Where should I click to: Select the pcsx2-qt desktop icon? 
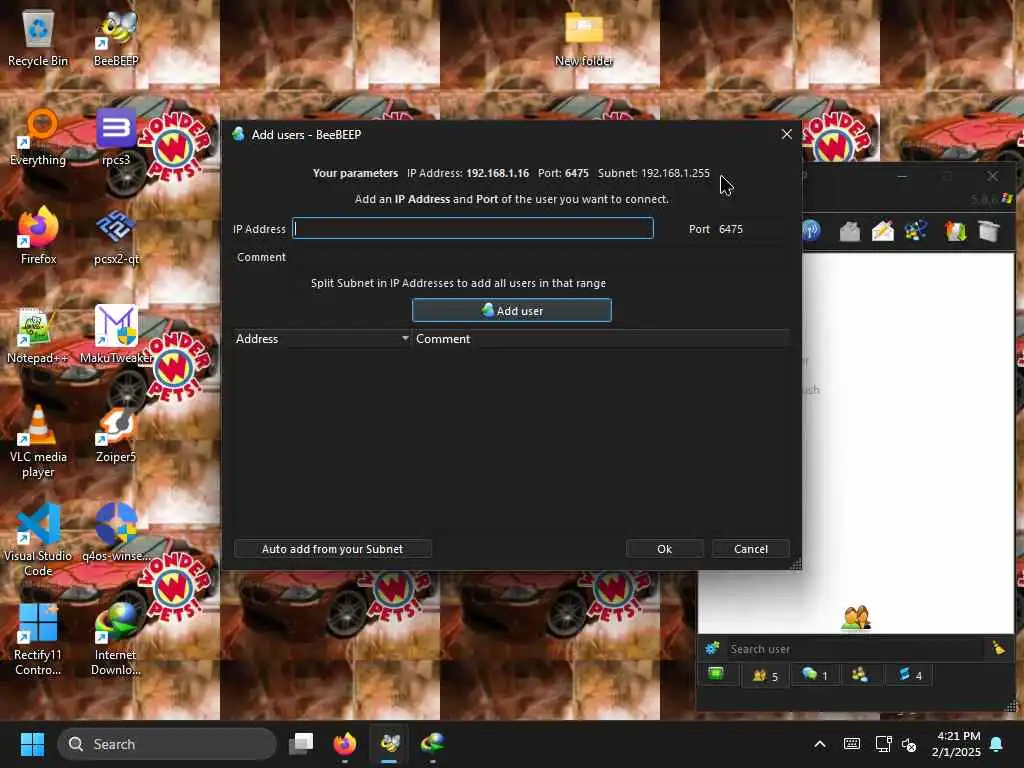pos(116,236)
